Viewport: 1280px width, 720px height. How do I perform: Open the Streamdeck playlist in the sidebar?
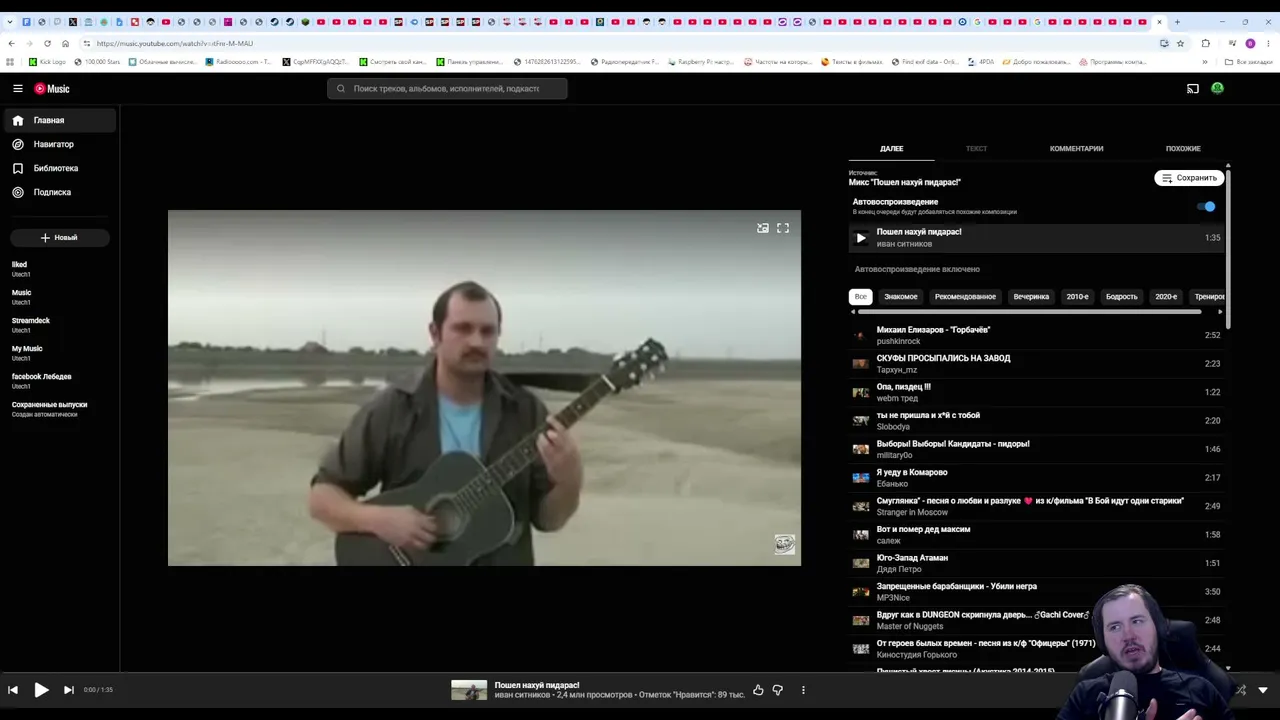pos(58,325)
